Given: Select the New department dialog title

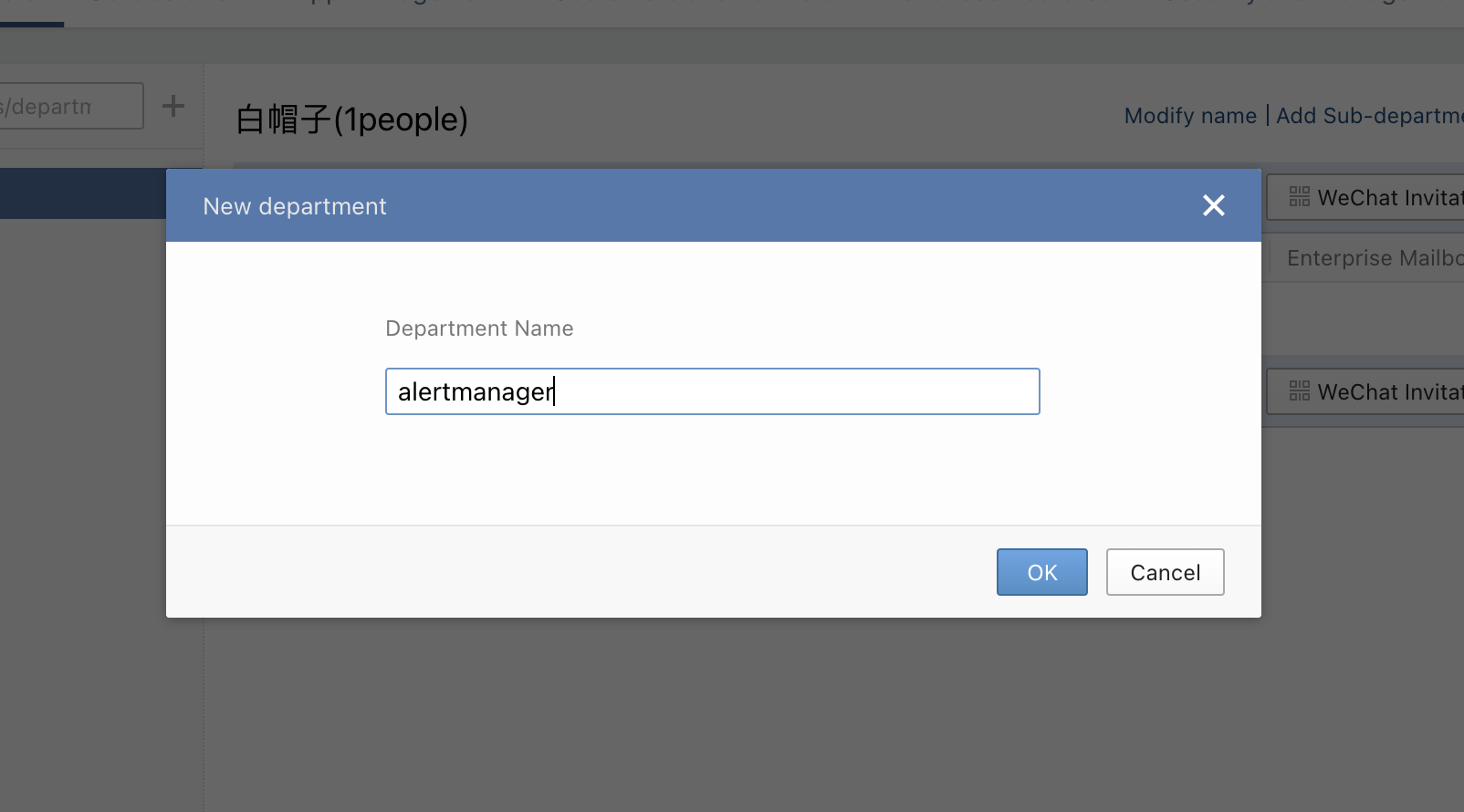Looking at the screenshot, I should click(295, 206).
